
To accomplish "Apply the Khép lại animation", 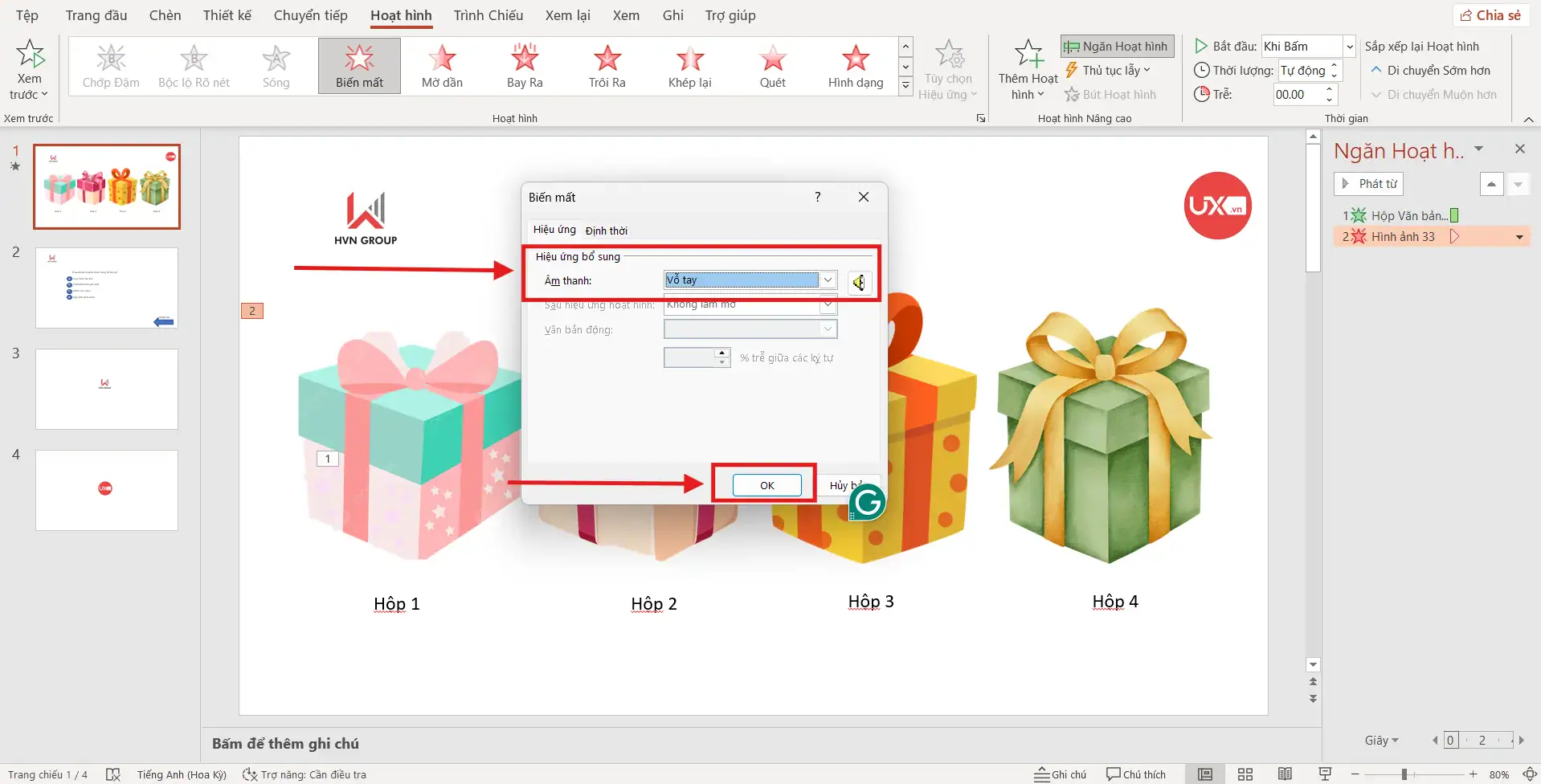I will tap(689, 65).
